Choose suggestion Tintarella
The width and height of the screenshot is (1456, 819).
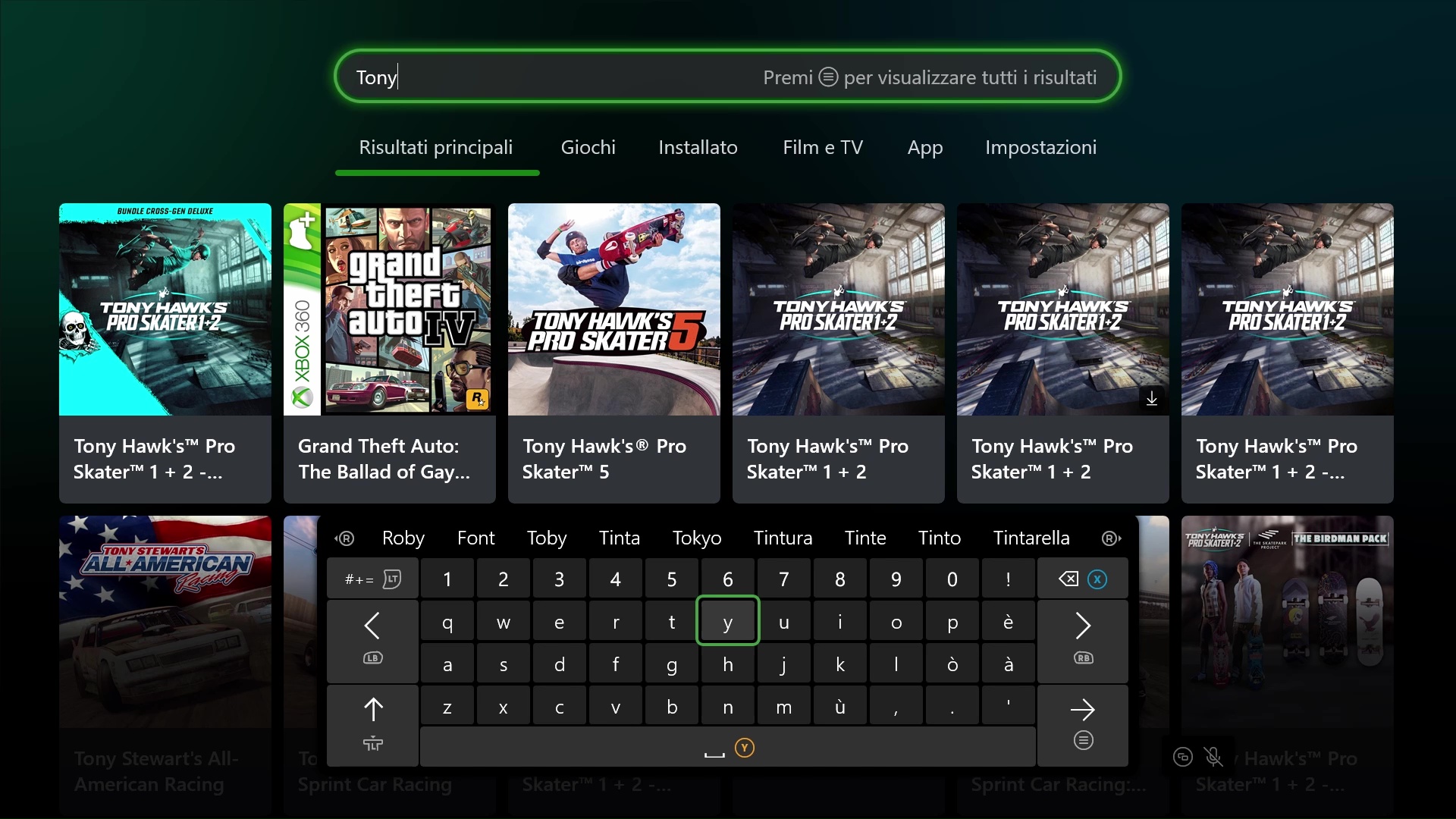pyautogui.click(x=1031, y=538)
